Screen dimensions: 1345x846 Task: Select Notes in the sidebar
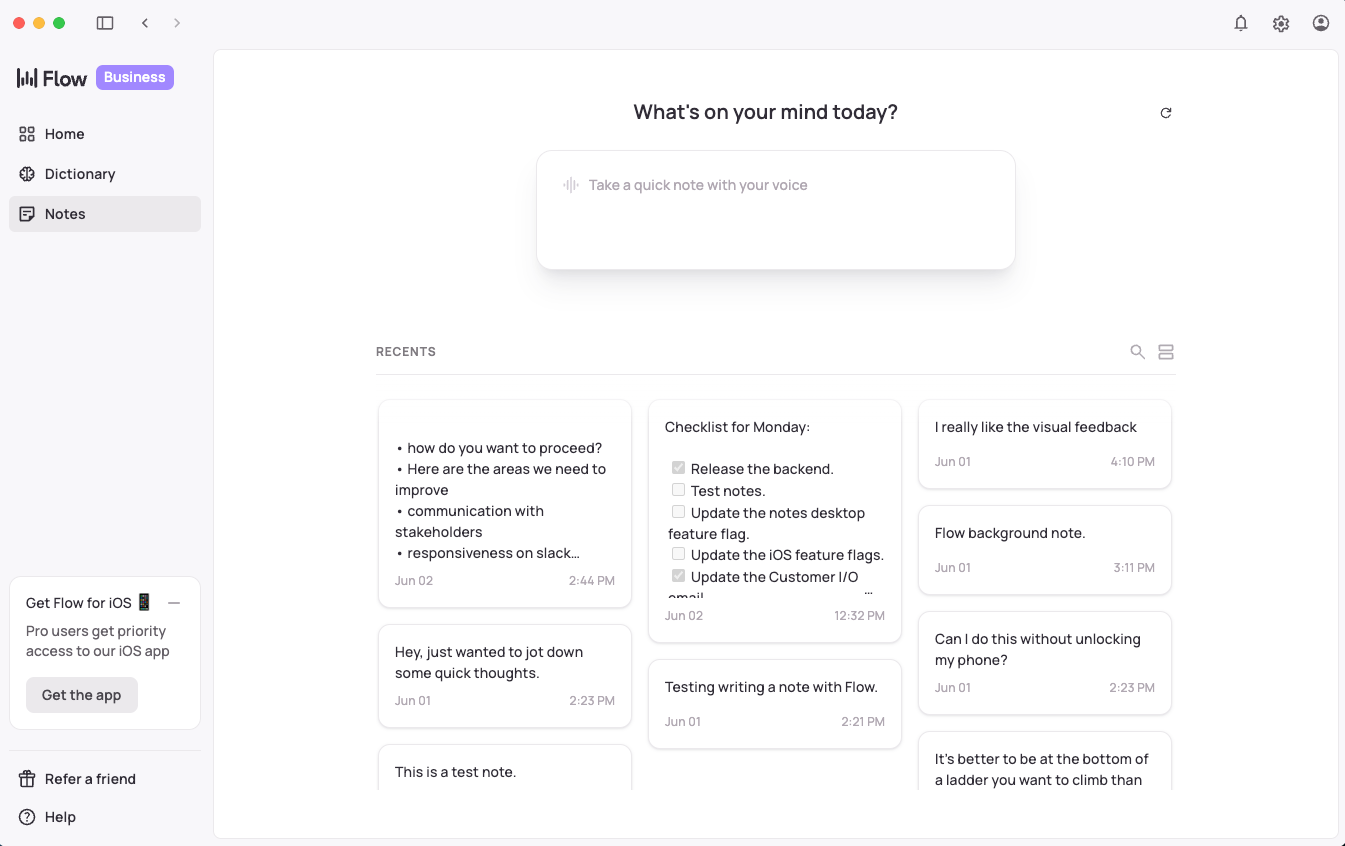point(64,214)
